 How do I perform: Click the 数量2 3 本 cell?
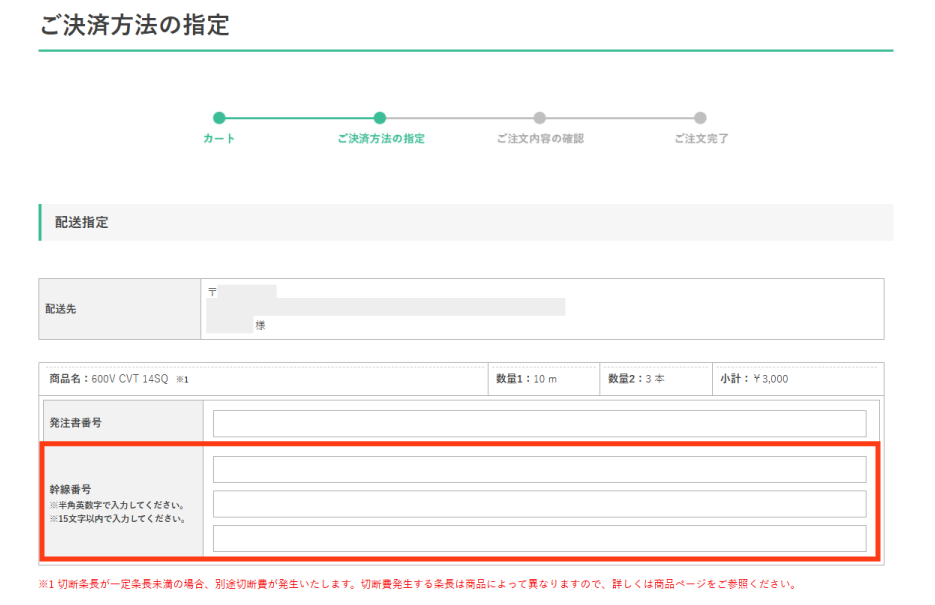point(636,380)
